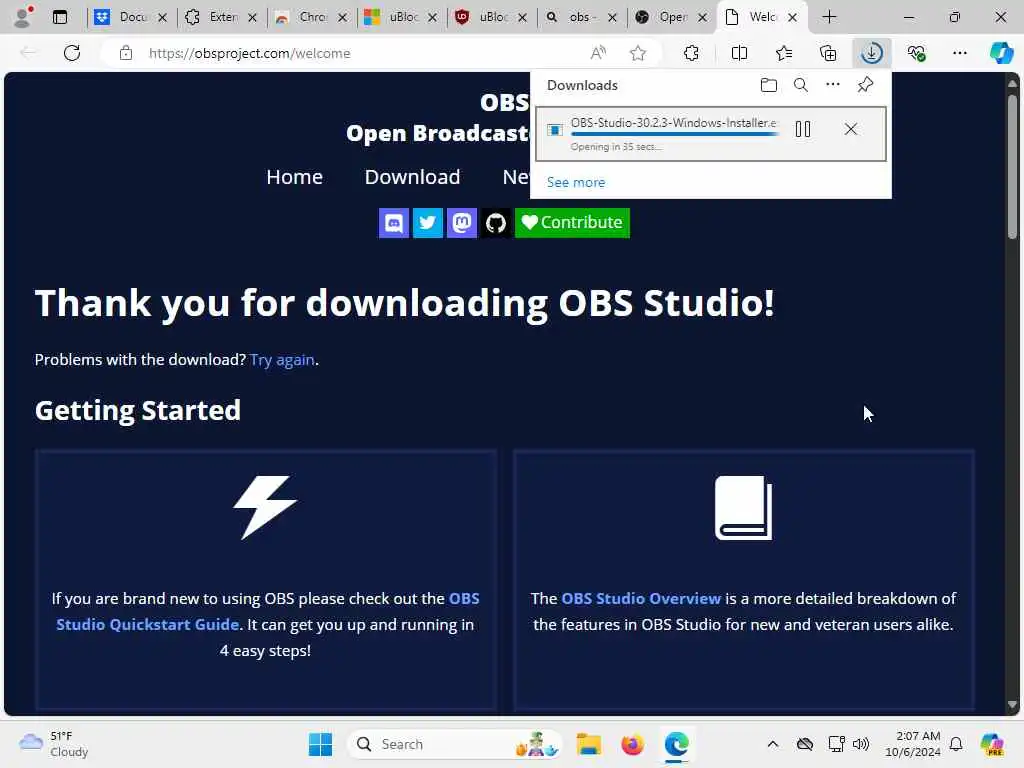Viewport: 1024px width, 768px height.
Task: Open the weather widget
Action: (54, 744)
